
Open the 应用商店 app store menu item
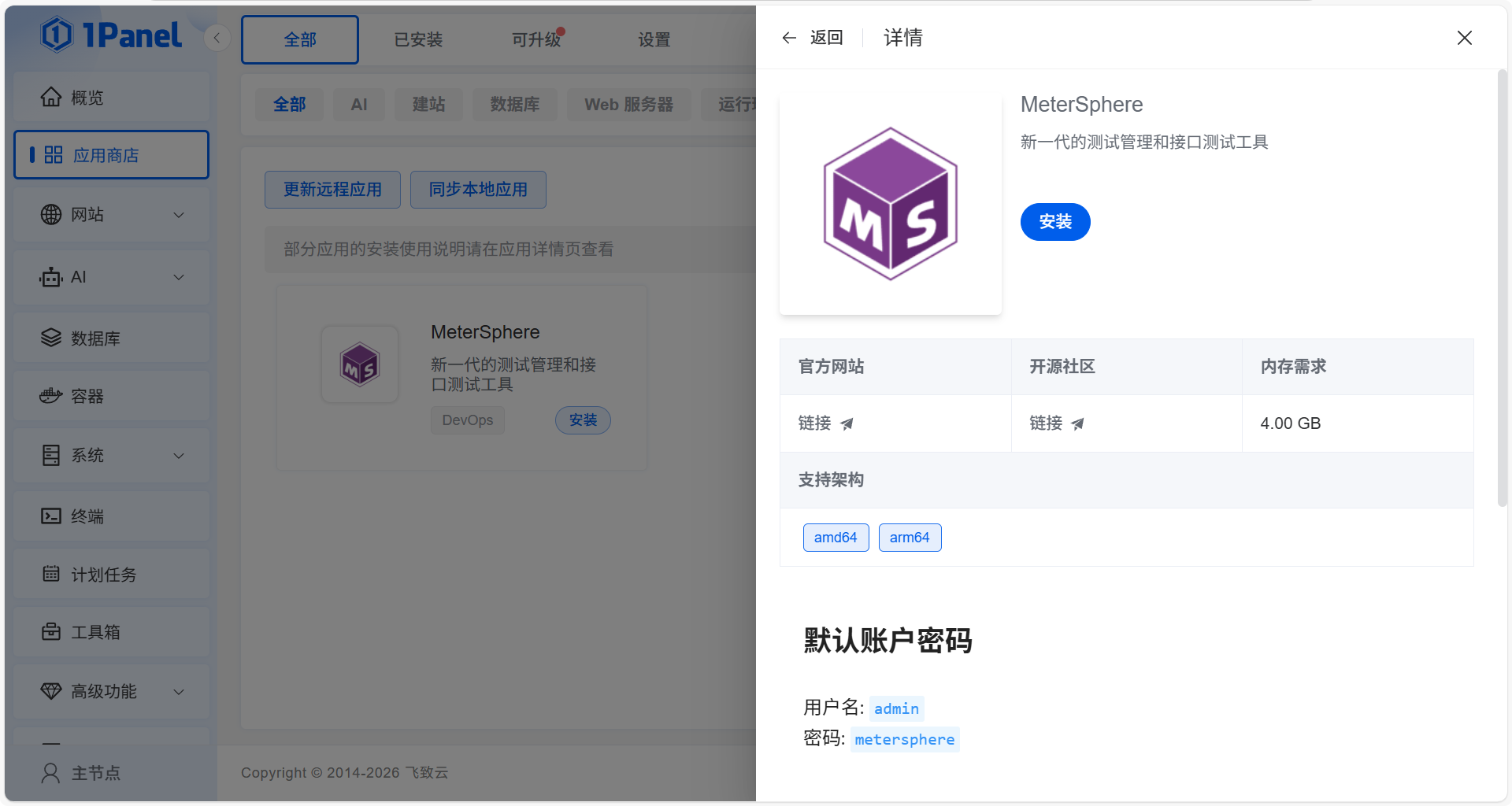point(111,155)
